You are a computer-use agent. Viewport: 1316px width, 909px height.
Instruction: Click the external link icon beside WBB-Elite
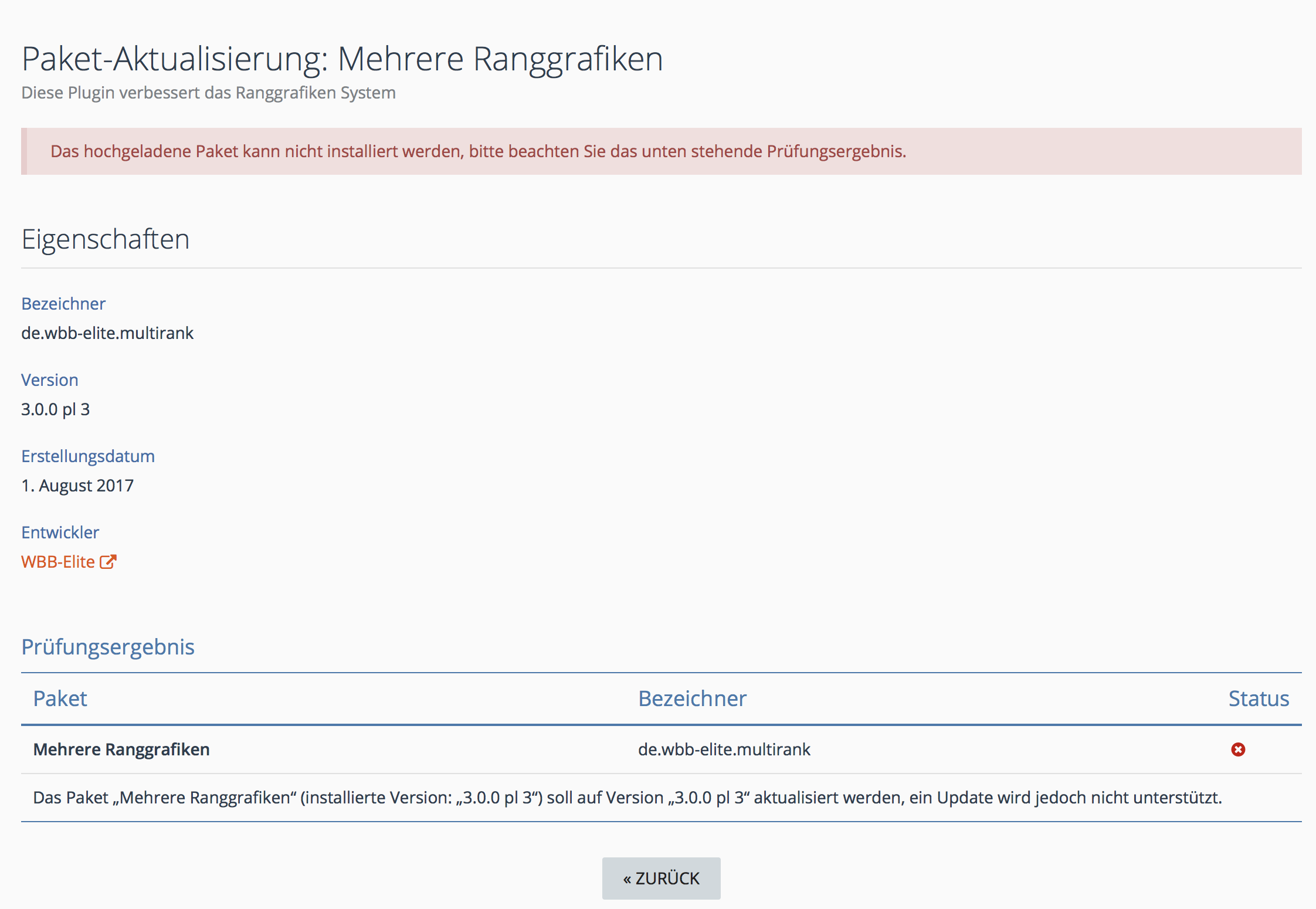tap(108, 562)
